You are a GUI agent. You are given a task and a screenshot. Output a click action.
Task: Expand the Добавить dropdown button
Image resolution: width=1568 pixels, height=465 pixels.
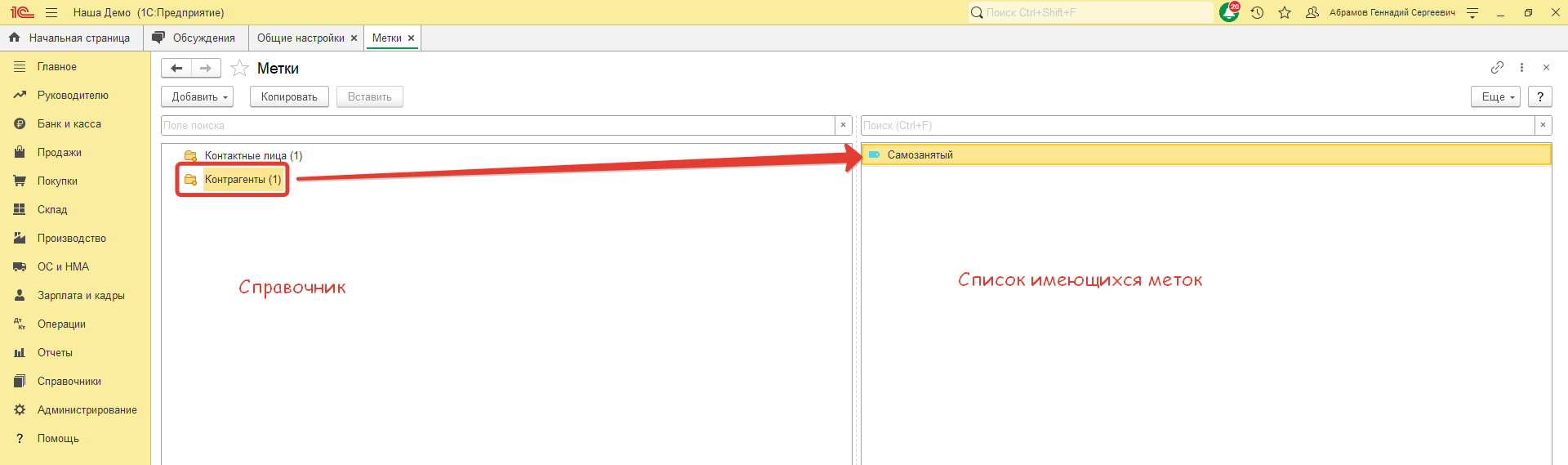click(x=197, y=96)
